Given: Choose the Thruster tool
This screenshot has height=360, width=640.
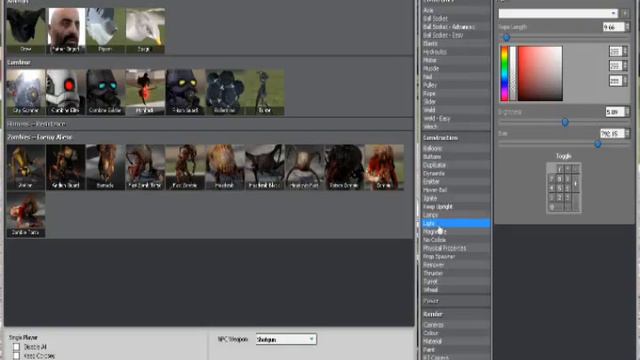Looking at the screenshot, I should pyautogui.click(x=456, y=273).
